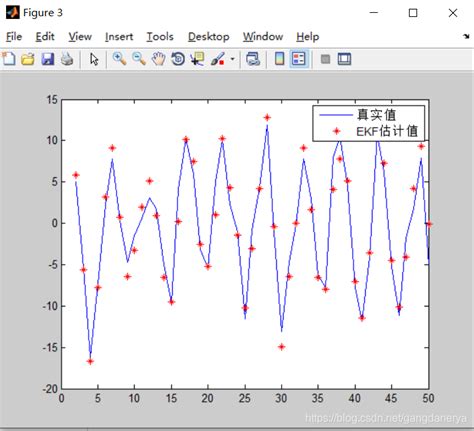Click x-axis tick label 15

pos(171,398)
